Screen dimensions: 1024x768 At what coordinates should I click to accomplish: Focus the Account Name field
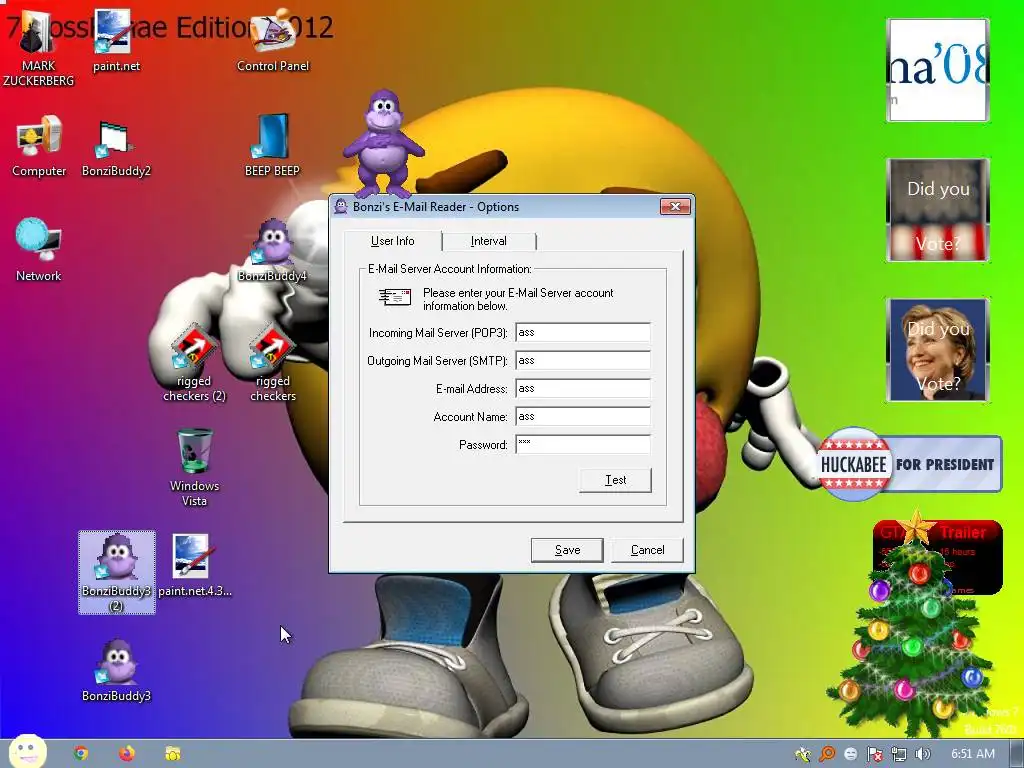coord(583,417)
